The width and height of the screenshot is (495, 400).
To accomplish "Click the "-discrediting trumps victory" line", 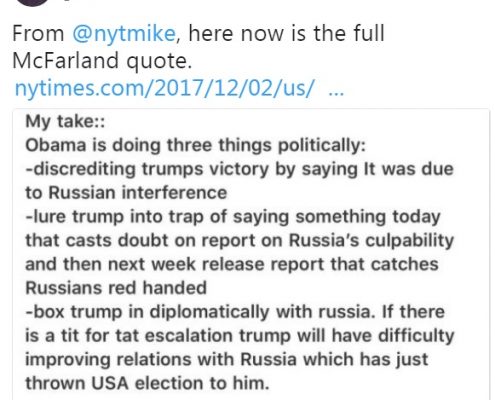I will coord(239,169).
